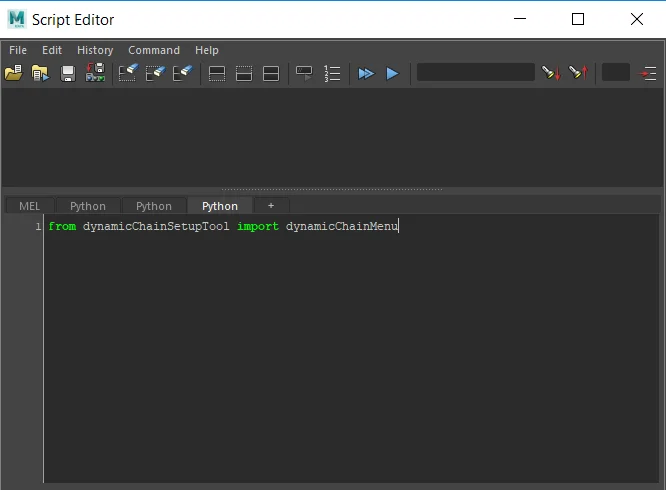Minimize the Script Editor window

click(520, 19)
